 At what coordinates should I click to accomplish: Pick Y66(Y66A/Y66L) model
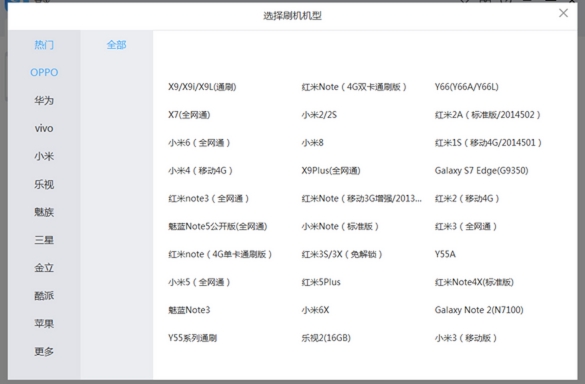pos(466,87)
